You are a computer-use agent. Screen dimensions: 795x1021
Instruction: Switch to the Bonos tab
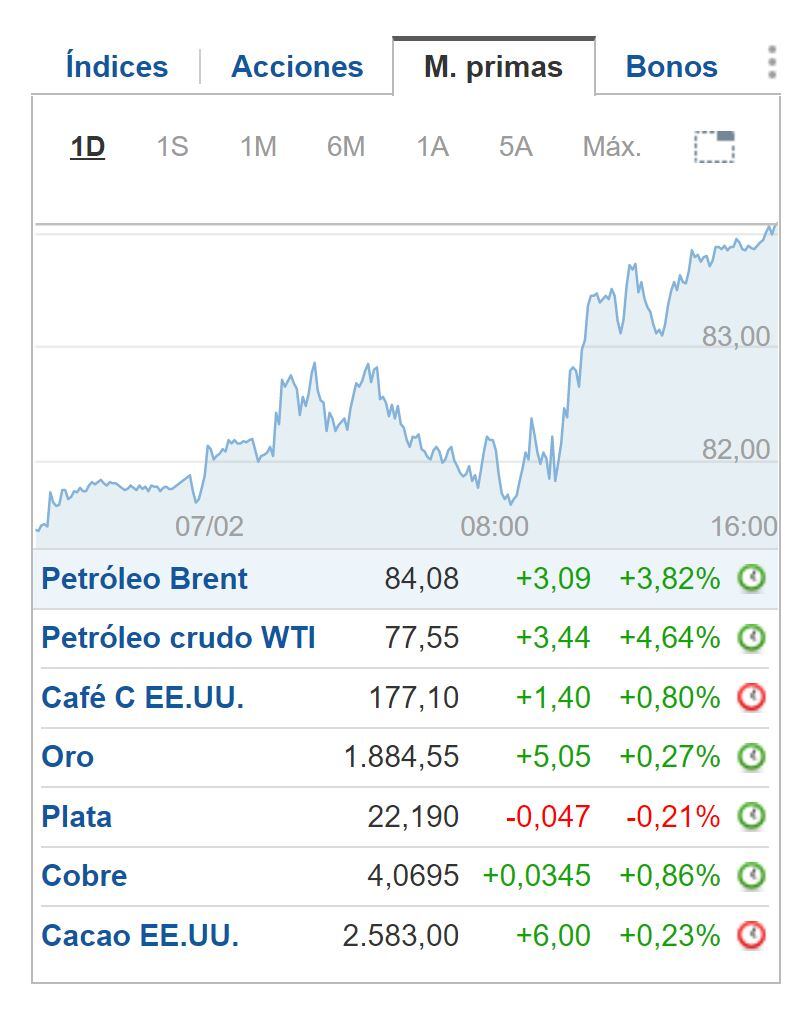point(671,66)
